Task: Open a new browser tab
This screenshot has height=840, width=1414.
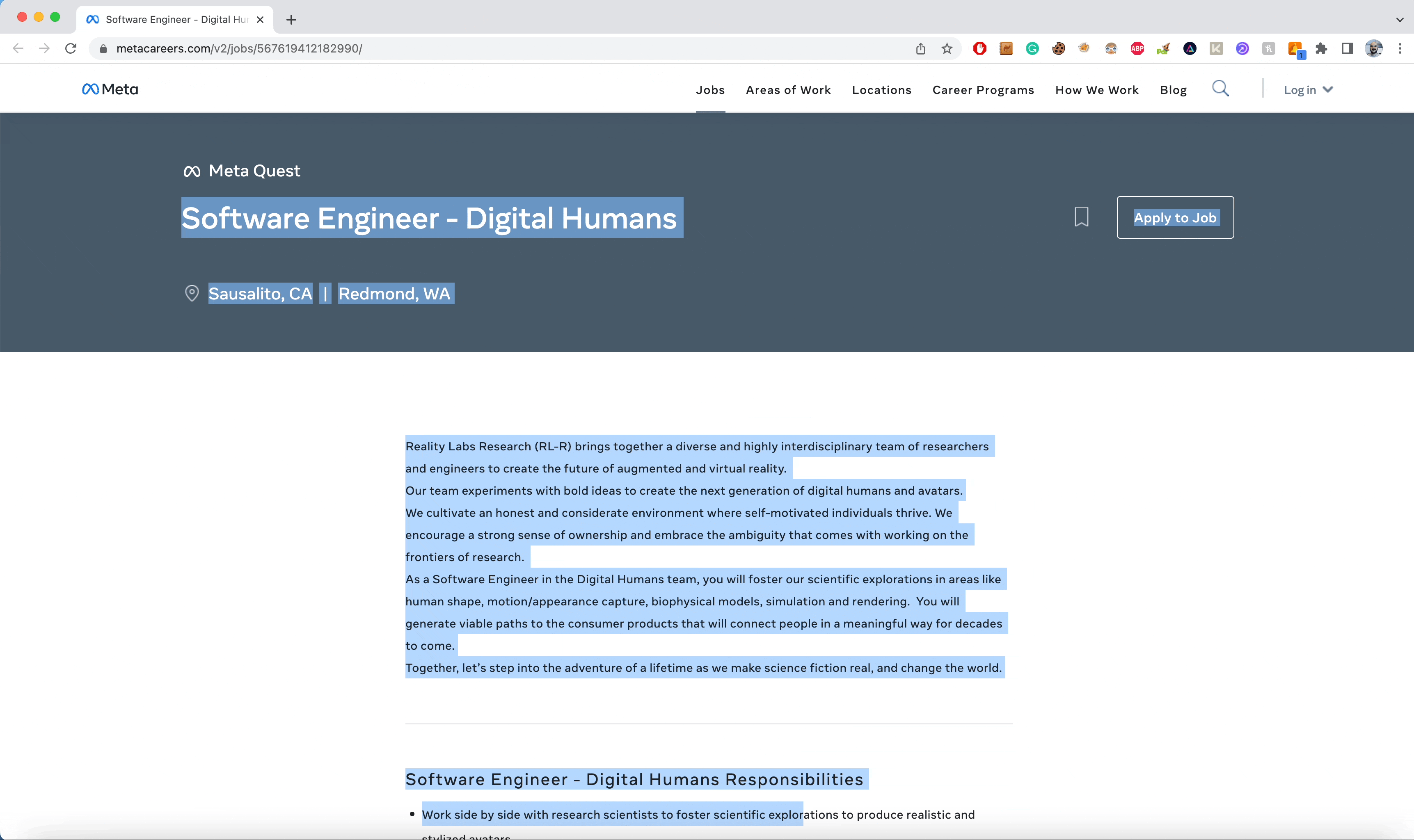Action: click(x=291, y=20)
